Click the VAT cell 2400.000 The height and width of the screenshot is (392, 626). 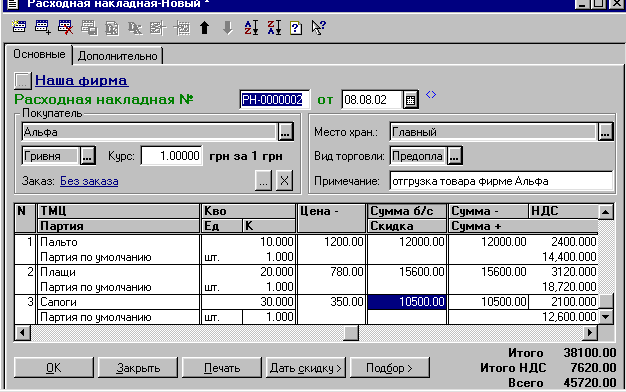coord(563,242)
